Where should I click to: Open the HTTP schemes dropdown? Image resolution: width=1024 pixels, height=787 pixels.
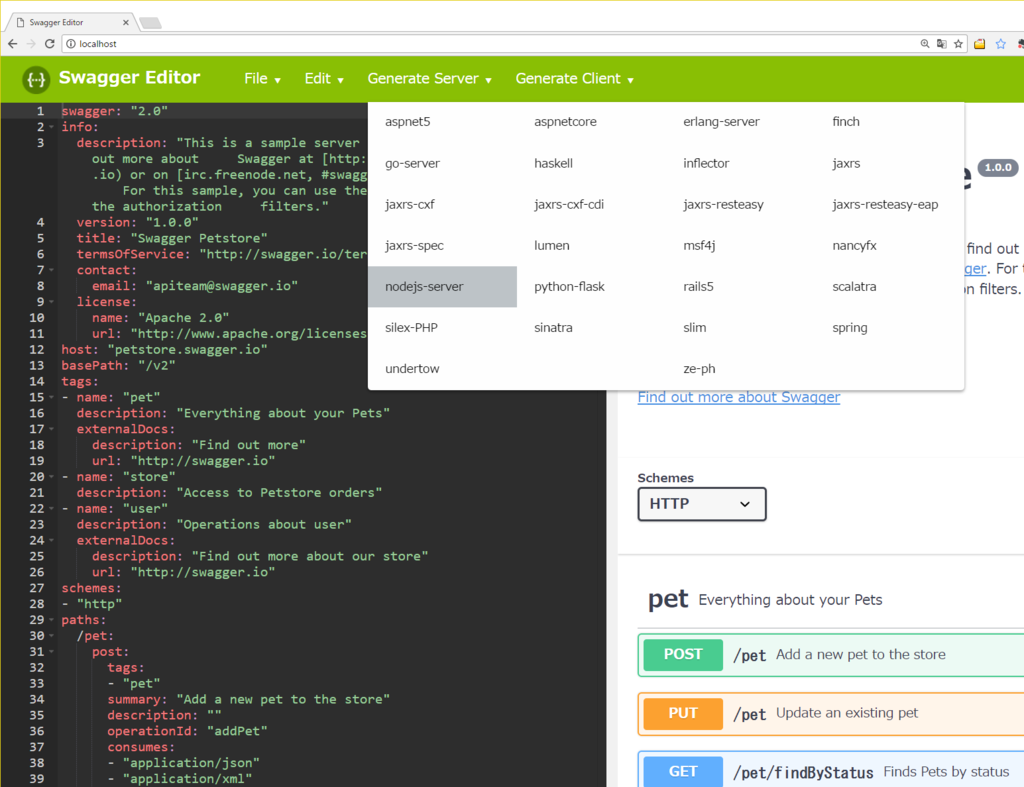click(701, 504)
